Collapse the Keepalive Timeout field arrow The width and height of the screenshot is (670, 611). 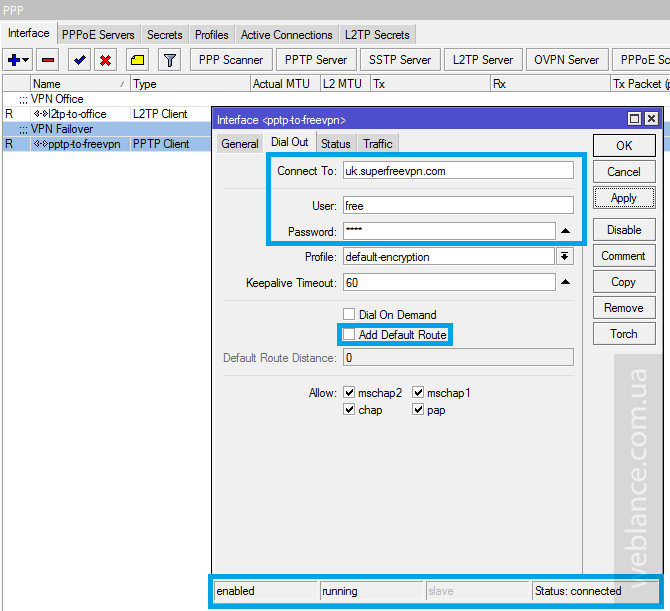coord(565,282)
